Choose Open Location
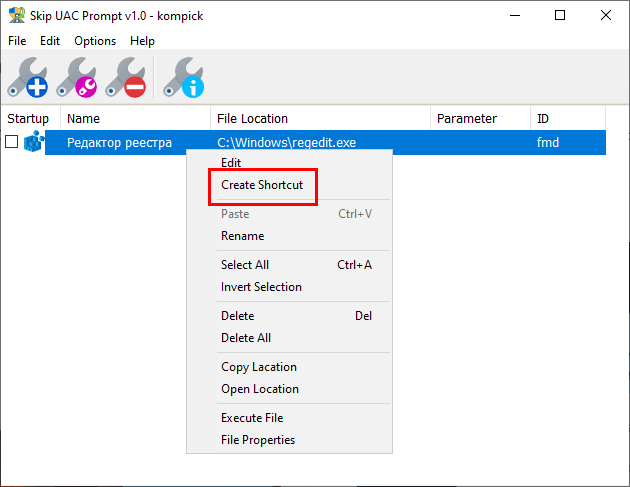The width and height of the screenshot is (630, 487). [289, 389]
